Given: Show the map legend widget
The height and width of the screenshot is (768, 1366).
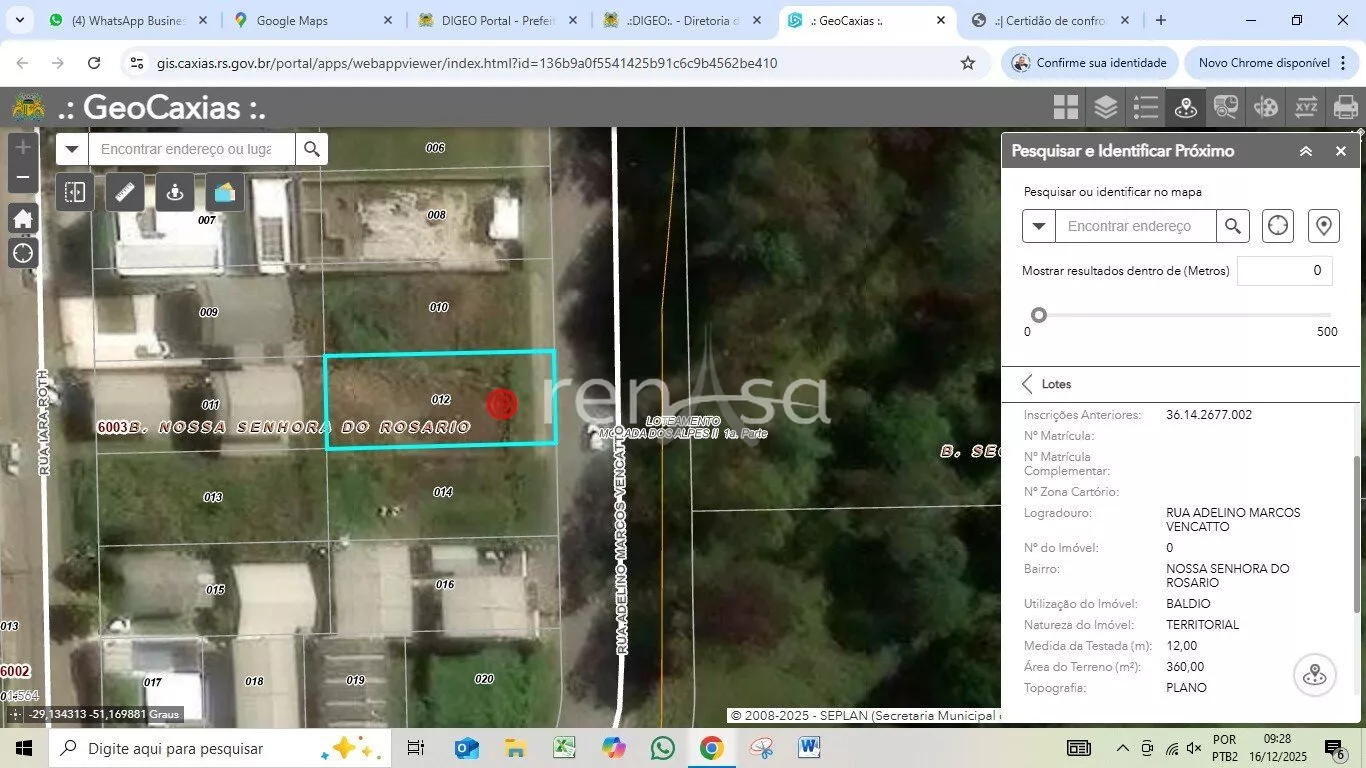Looking at the screenshot, I should (1146, 107).
